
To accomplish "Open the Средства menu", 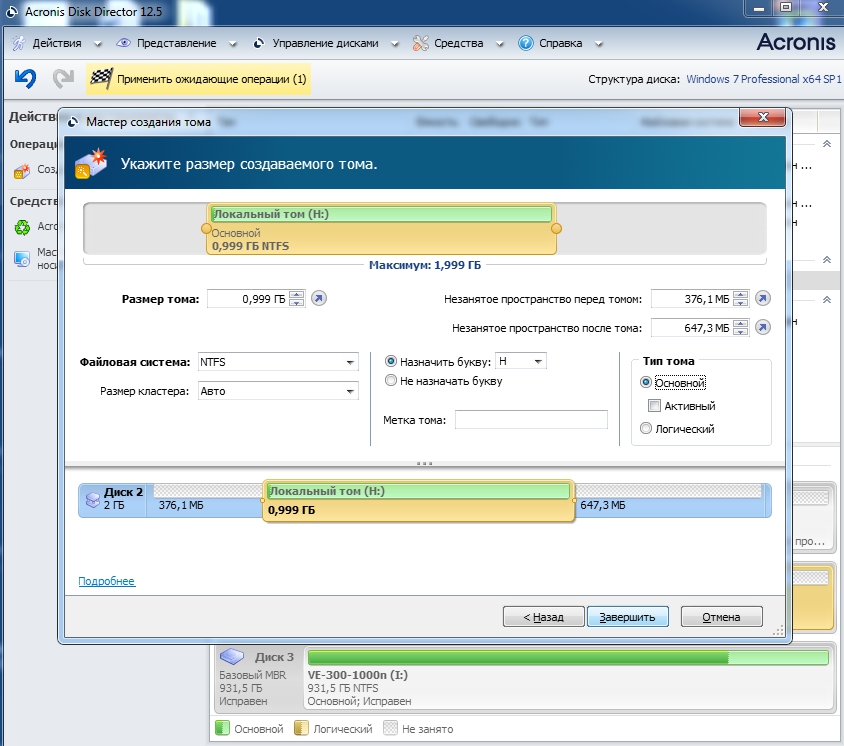I will (459, 43).
